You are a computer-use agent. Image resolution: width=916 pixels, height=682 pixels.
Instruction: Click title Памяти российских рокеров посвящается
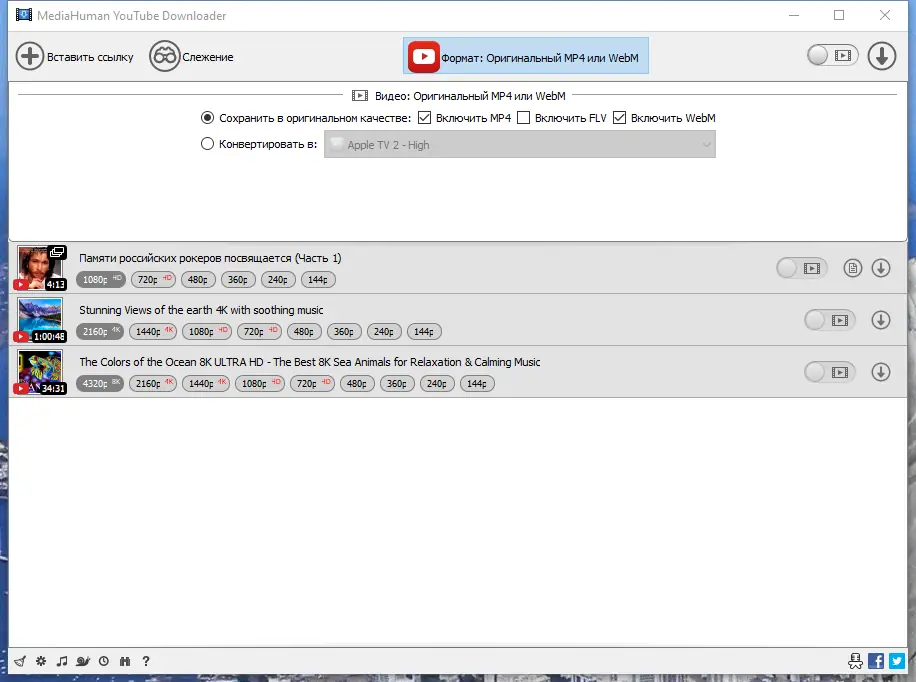210,258
